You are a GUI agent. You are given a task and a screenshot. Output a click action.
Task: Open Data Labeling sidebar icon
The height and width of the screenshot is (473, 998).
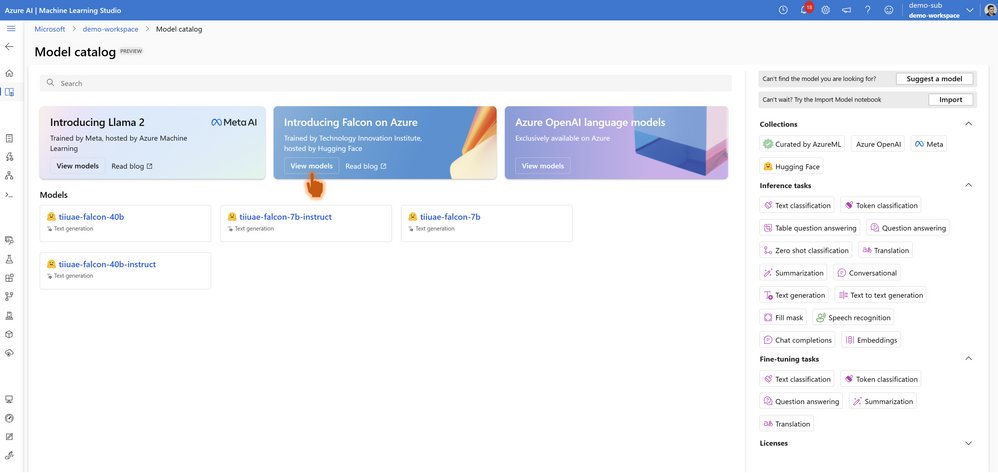tap(9, 437)
